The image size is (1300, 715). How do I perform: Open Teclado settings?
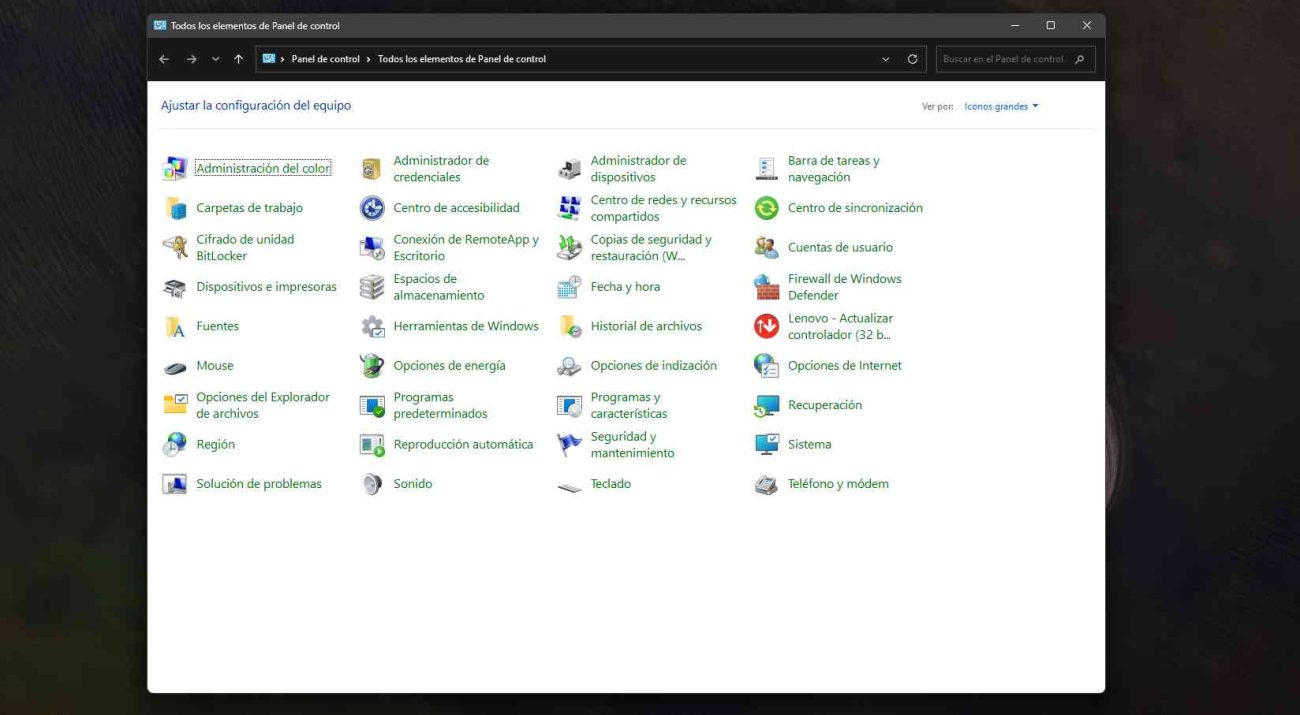tap(610, 483)
